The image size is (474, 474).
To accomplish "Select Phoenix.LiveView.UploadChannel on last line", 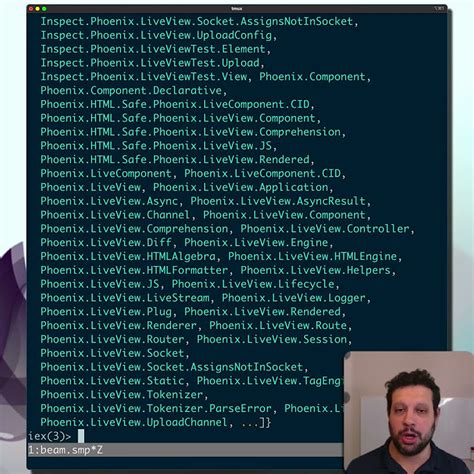I will 134,422.
